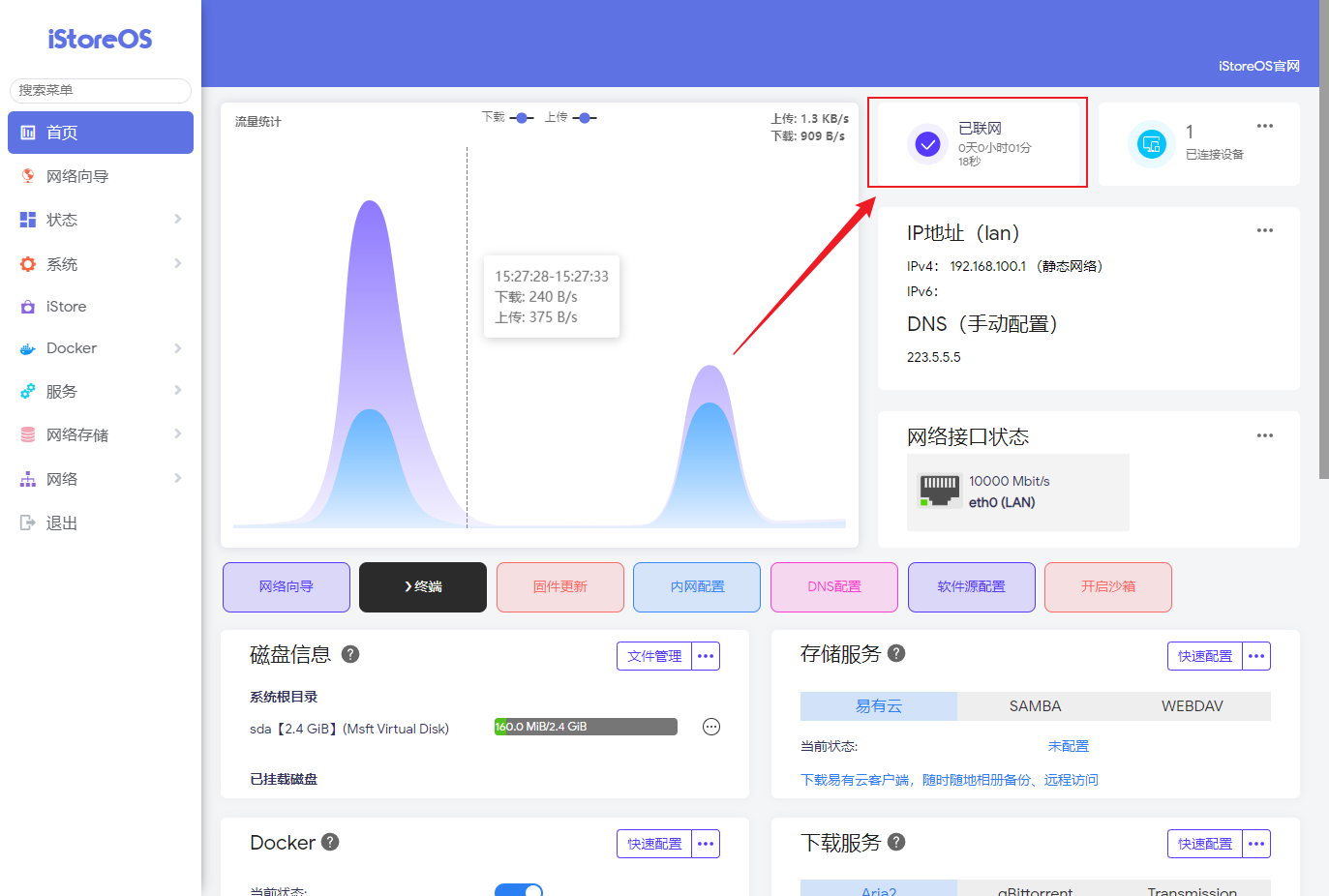Toggle the upload (上传) series in chart legend

point(571,117)
